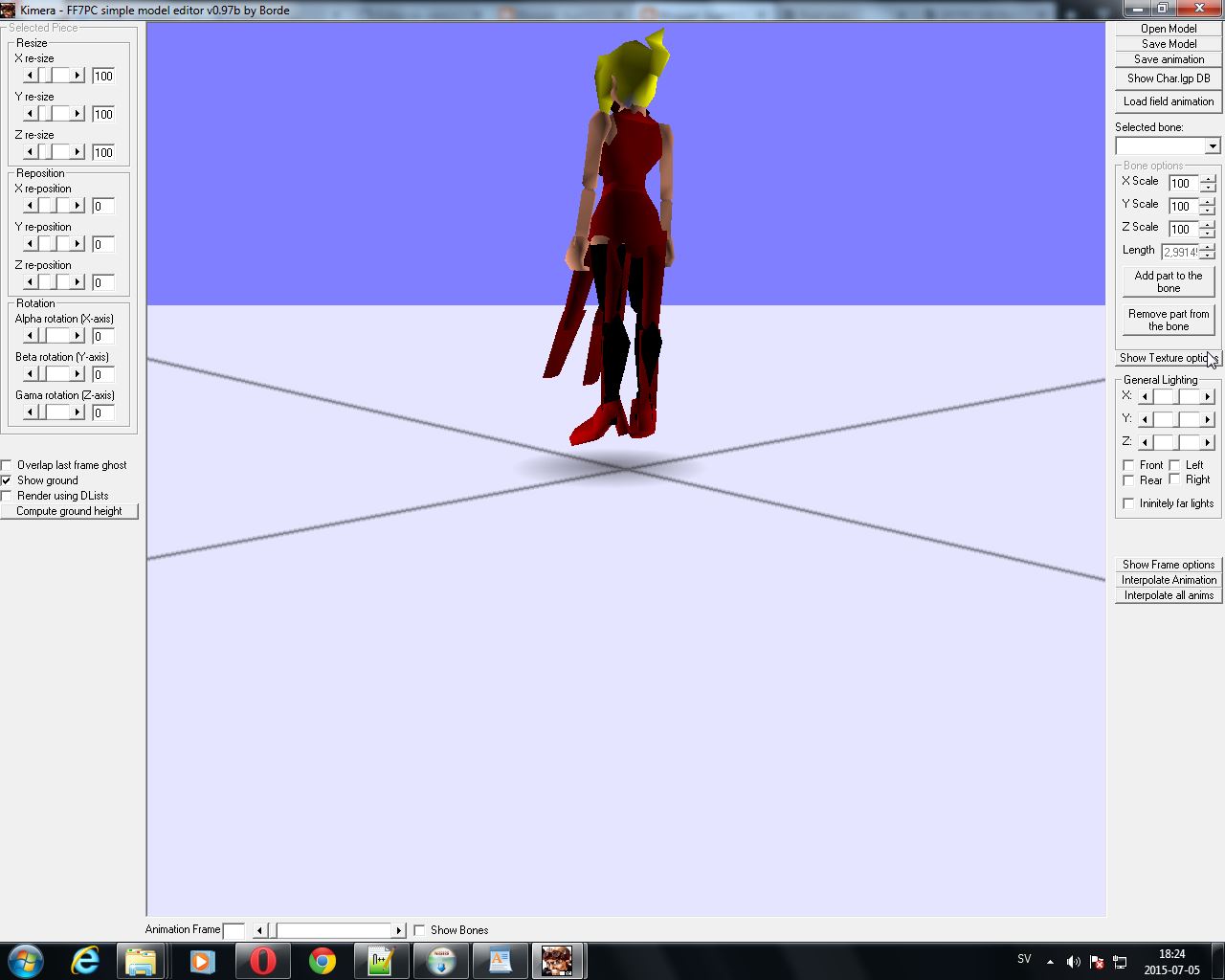Click the lighting X slider right arrow
The height and width of the screenshot is (980, 1225).
(1207, 396)
